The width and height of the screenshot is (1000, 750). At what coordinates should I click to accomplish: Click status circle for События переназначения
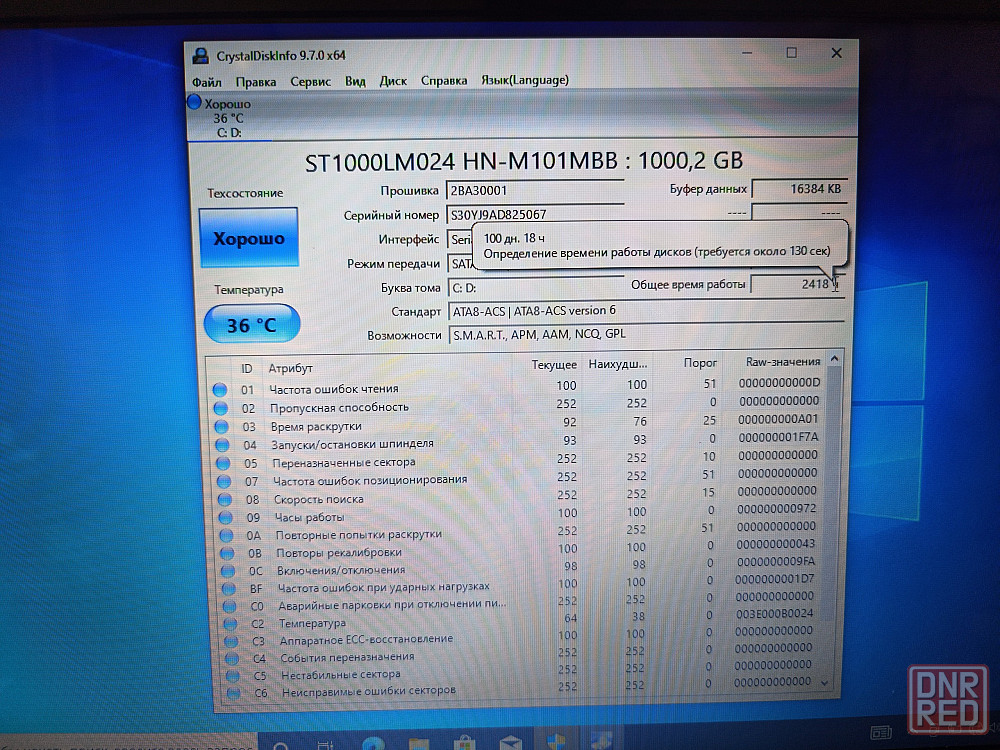click(x=232, y=659)
